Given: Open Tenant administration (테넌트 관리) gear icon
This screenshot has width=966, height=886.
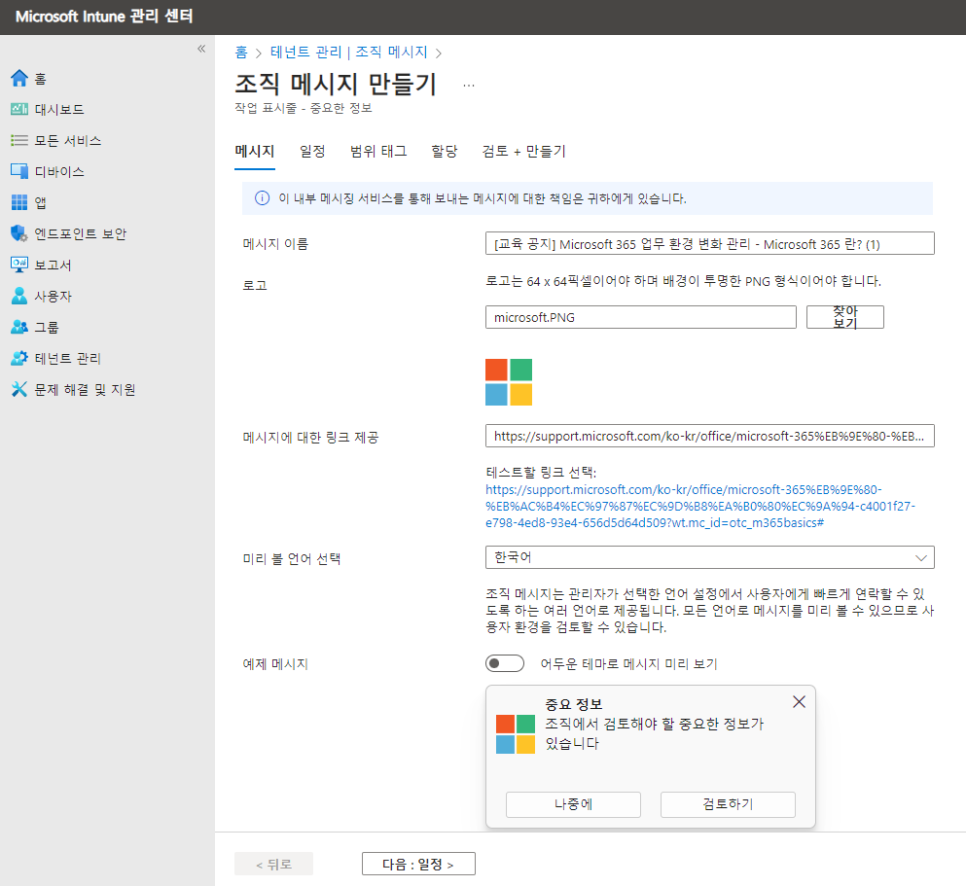Looking at the screenshot, I should (19, 358).
